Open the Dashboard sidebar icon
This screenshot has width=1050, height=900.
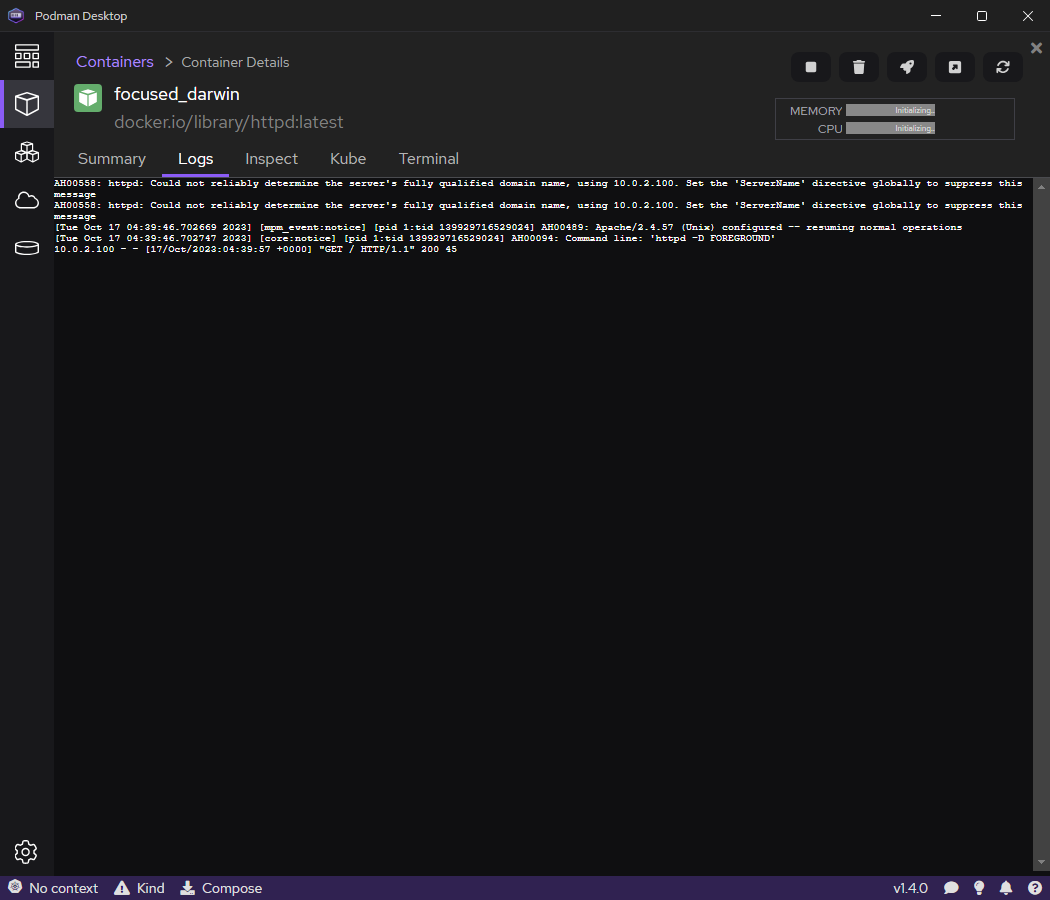tap(27, 56)
